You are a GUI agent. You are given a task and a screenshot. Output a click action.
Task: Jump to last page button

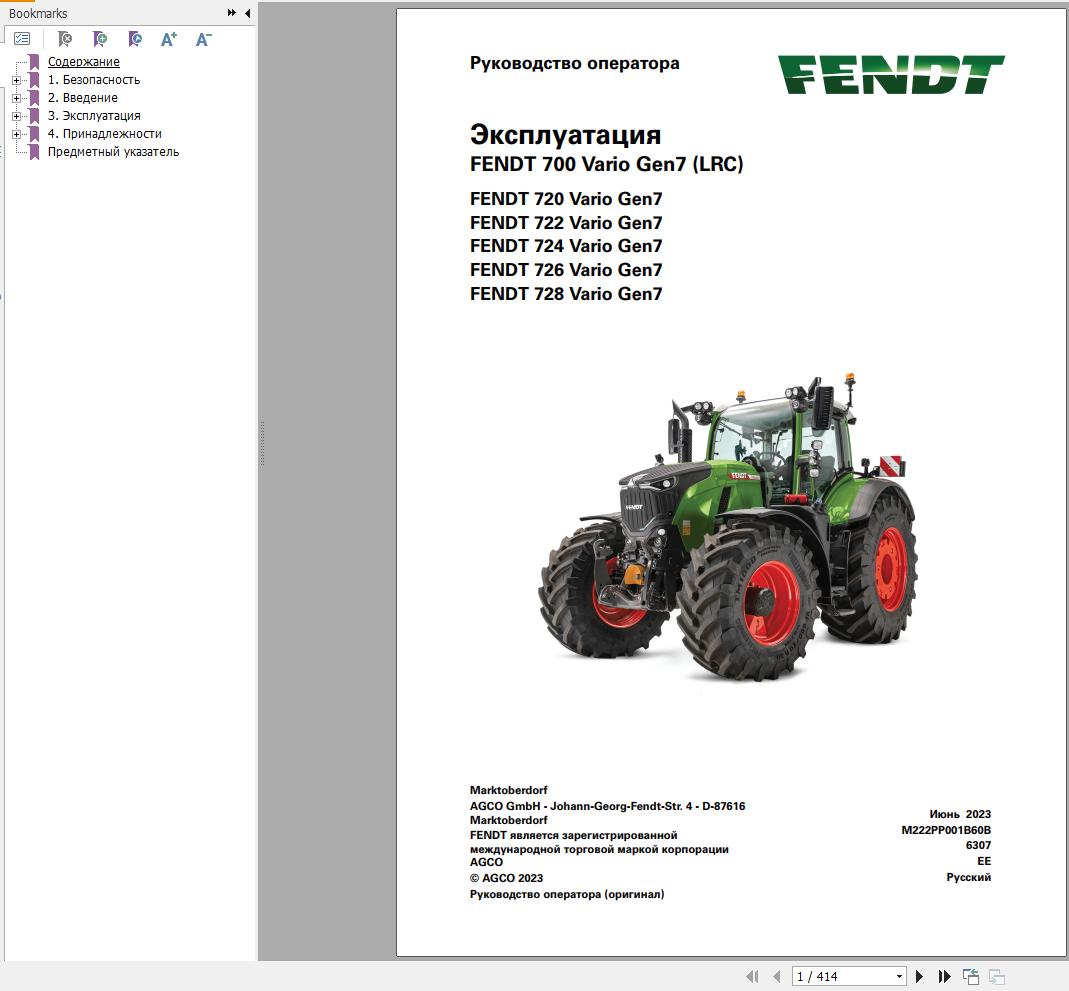click(x=944, y=976)
